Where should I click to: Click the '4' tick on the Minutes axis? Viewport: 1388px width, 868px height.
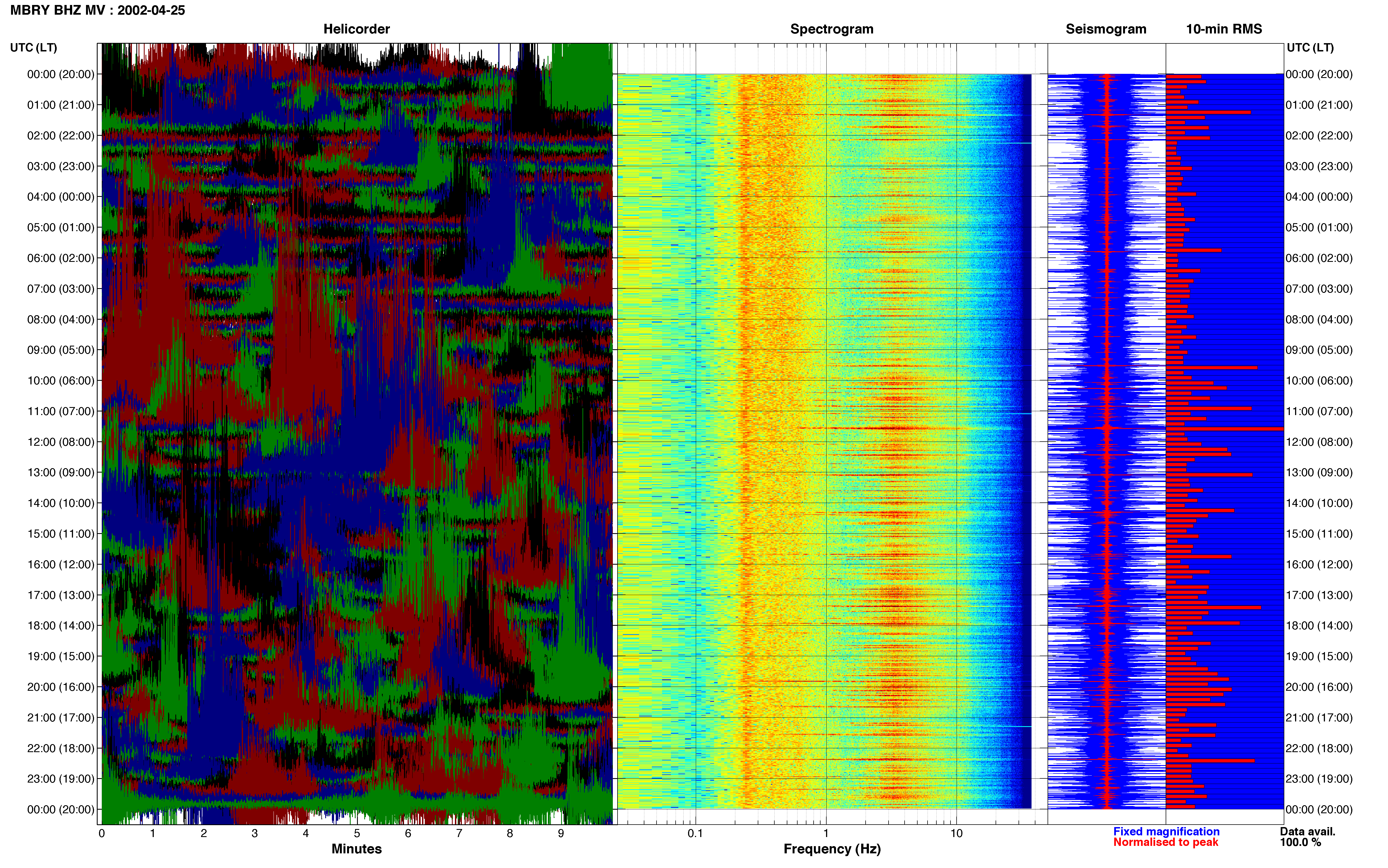point(306,833)
